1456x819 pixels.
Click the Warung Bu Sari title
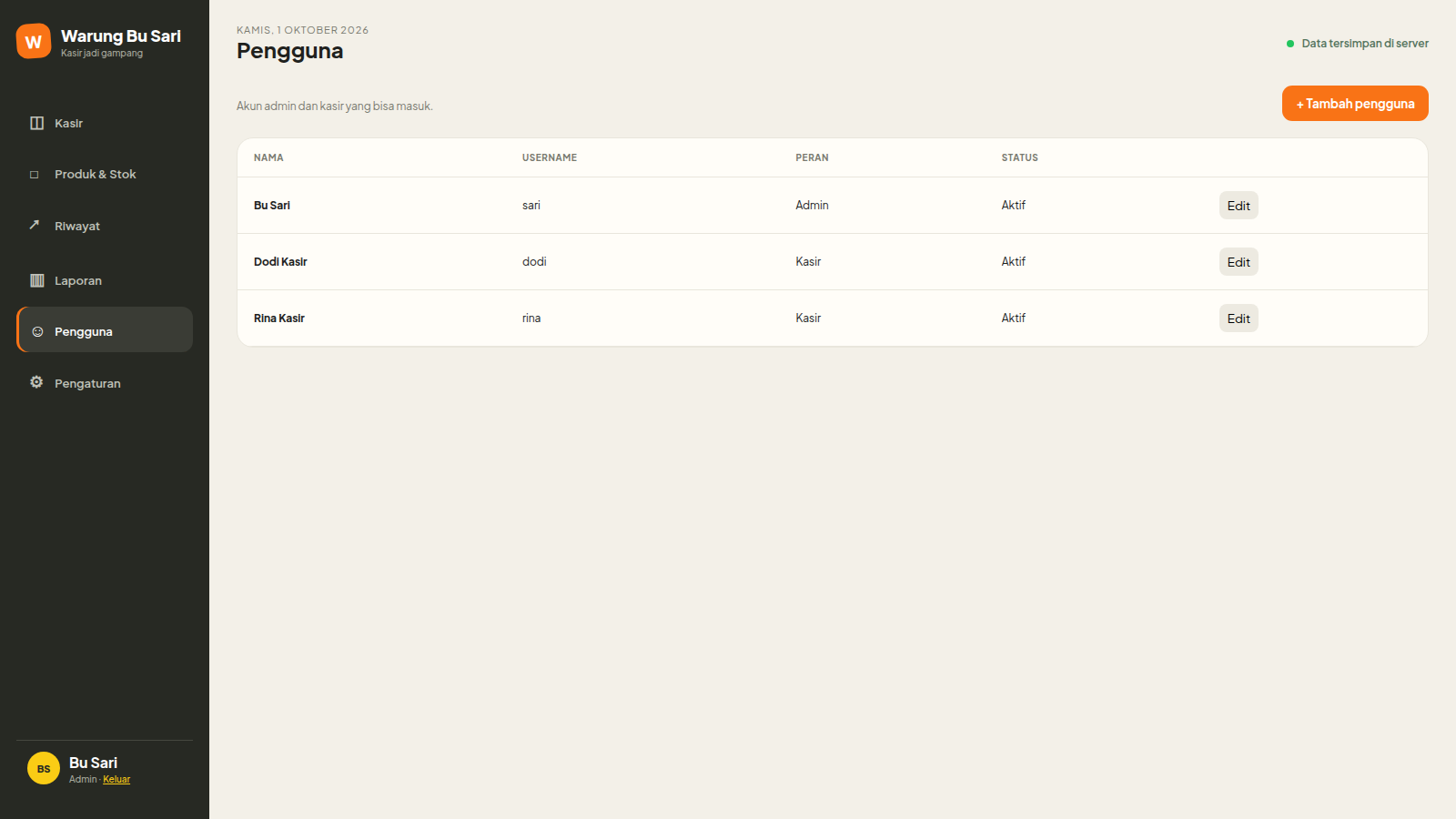pyautogui.click(x=121, y=36)
